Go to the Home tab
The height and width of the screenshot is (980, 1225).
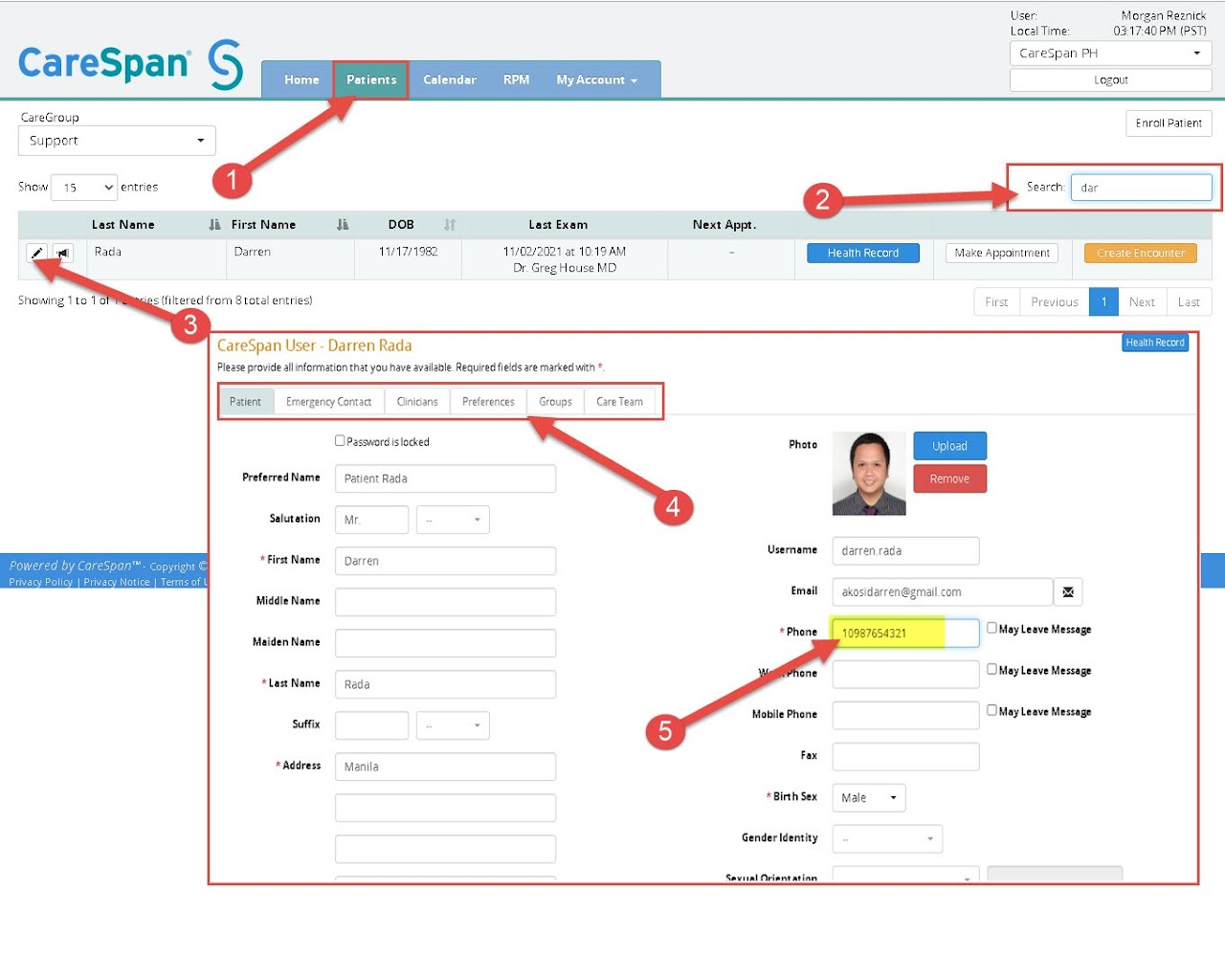pos(301,80)
